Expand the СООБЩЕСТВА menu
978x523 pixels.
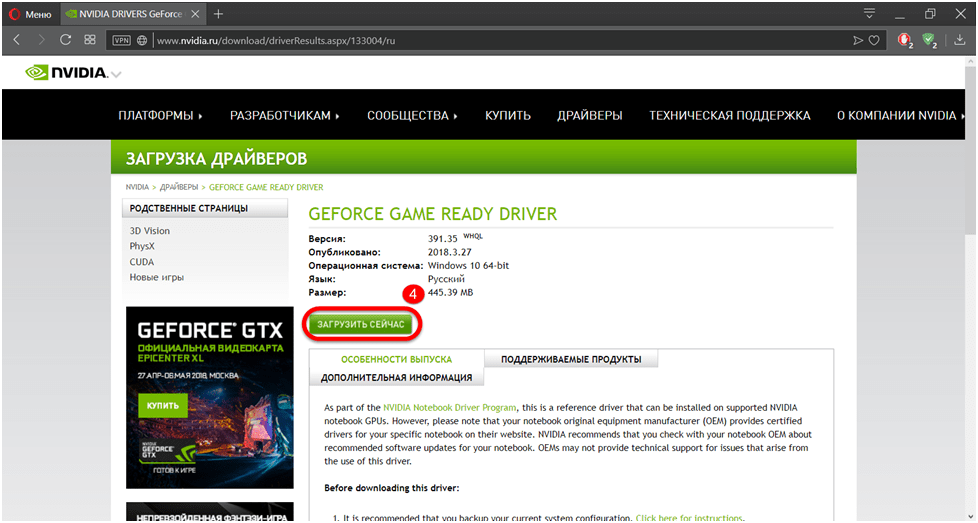412,116
